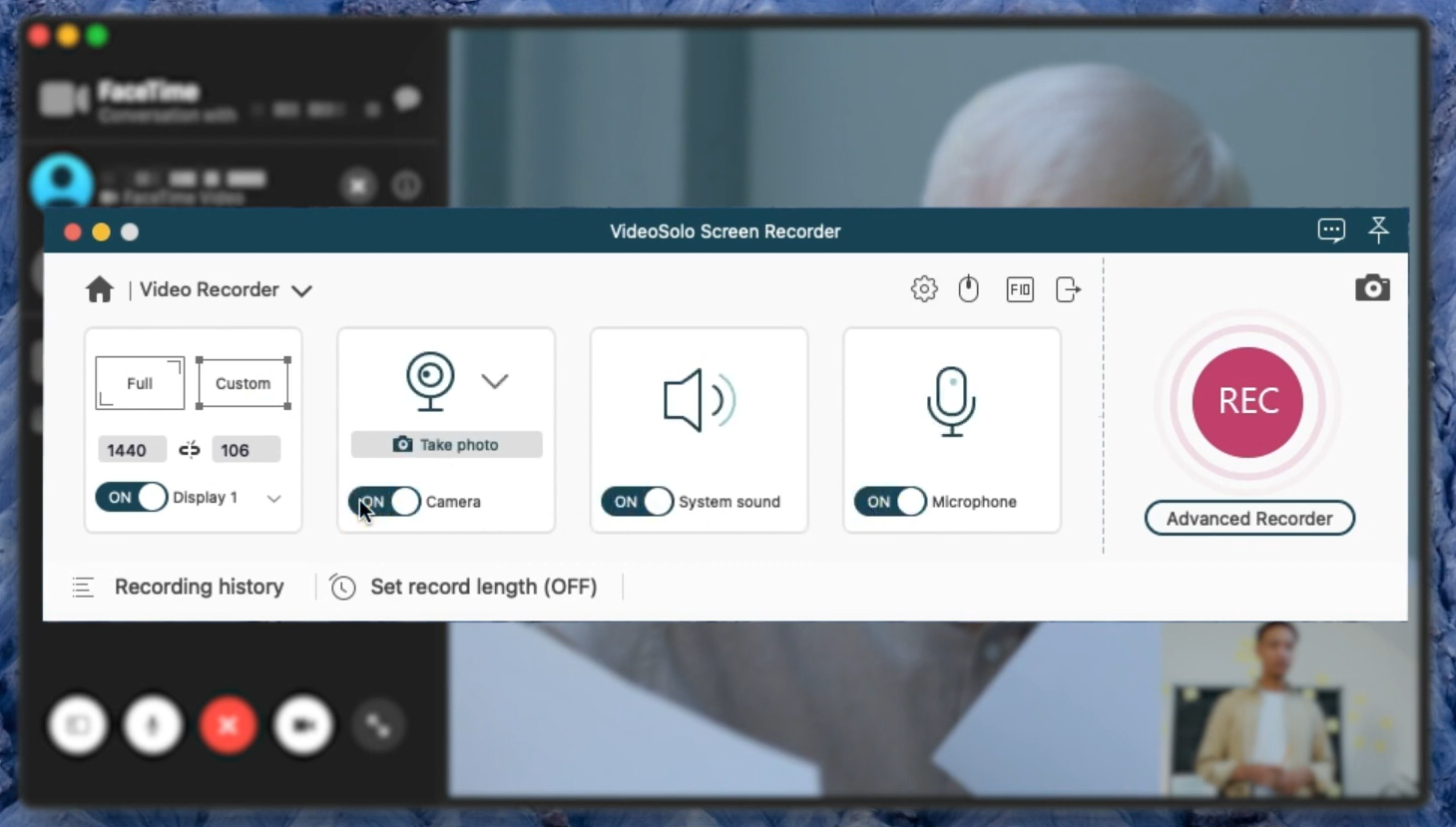Expand the webcam source dropdown chevron

(x=495, y=381)
